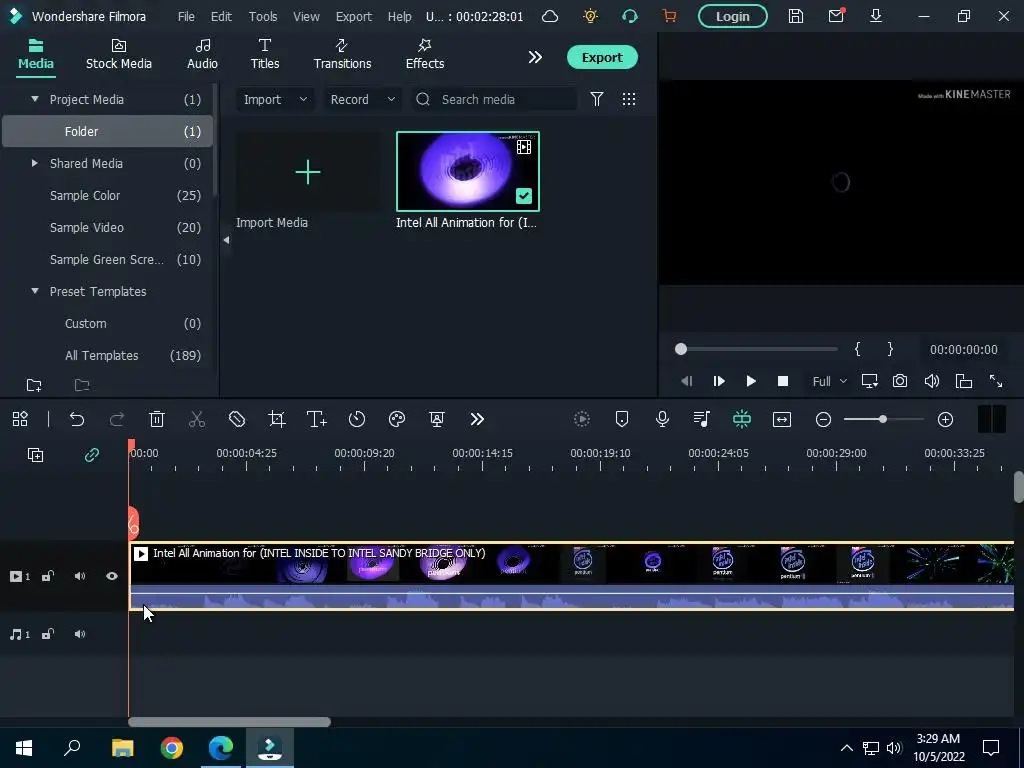Expand the Shared Media tree
The image size is (1024, 768).
point(35,163)
